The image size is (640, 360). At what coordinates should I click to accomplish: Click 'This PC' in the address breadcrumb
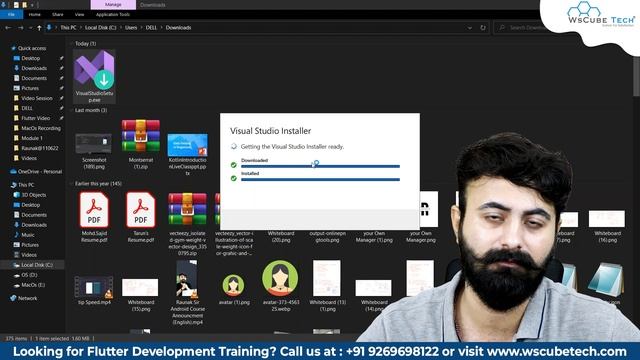68,28
